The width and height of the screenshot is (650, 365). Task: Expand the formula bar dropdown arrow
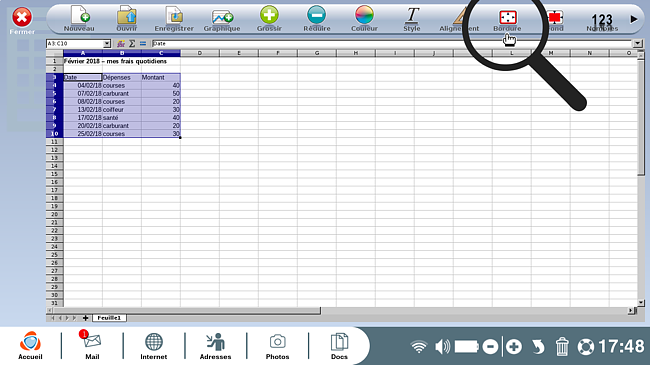coord(637,44)
